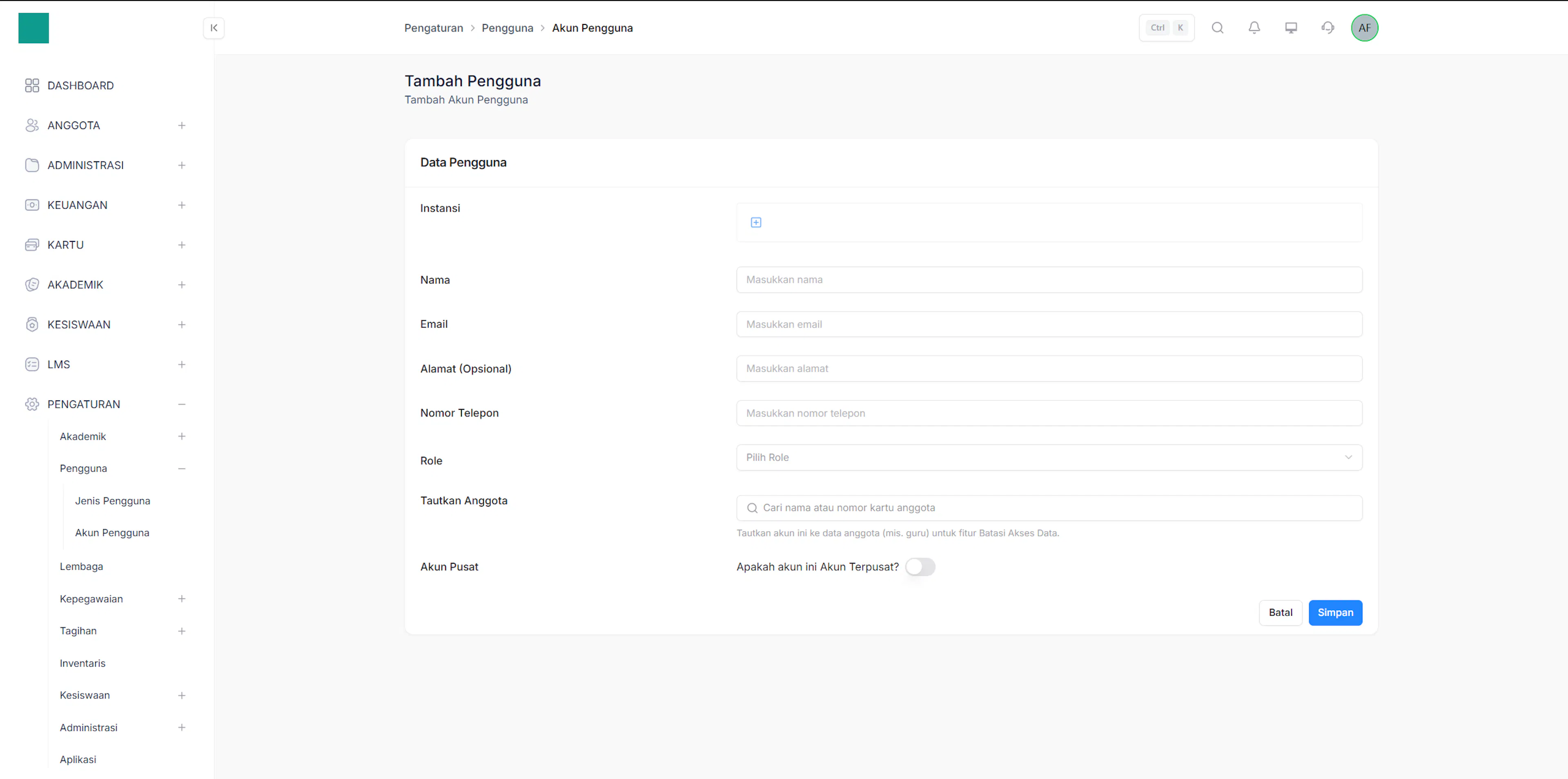Expand the Kepegawaian submenu plus
This screenshot has width=1568, height=779.
(x=181, y=599)
